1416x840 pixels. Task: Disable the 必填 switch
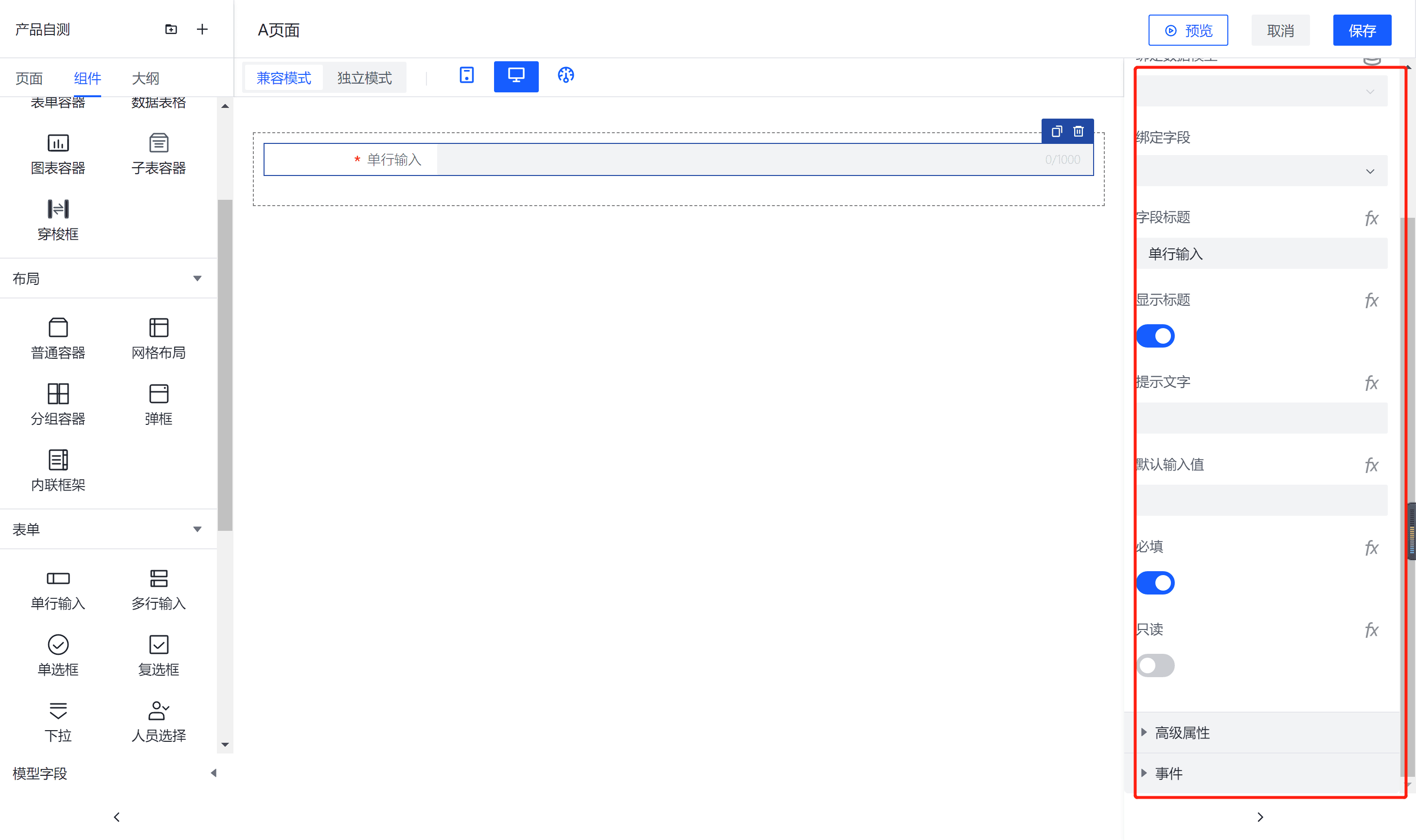1155,583
